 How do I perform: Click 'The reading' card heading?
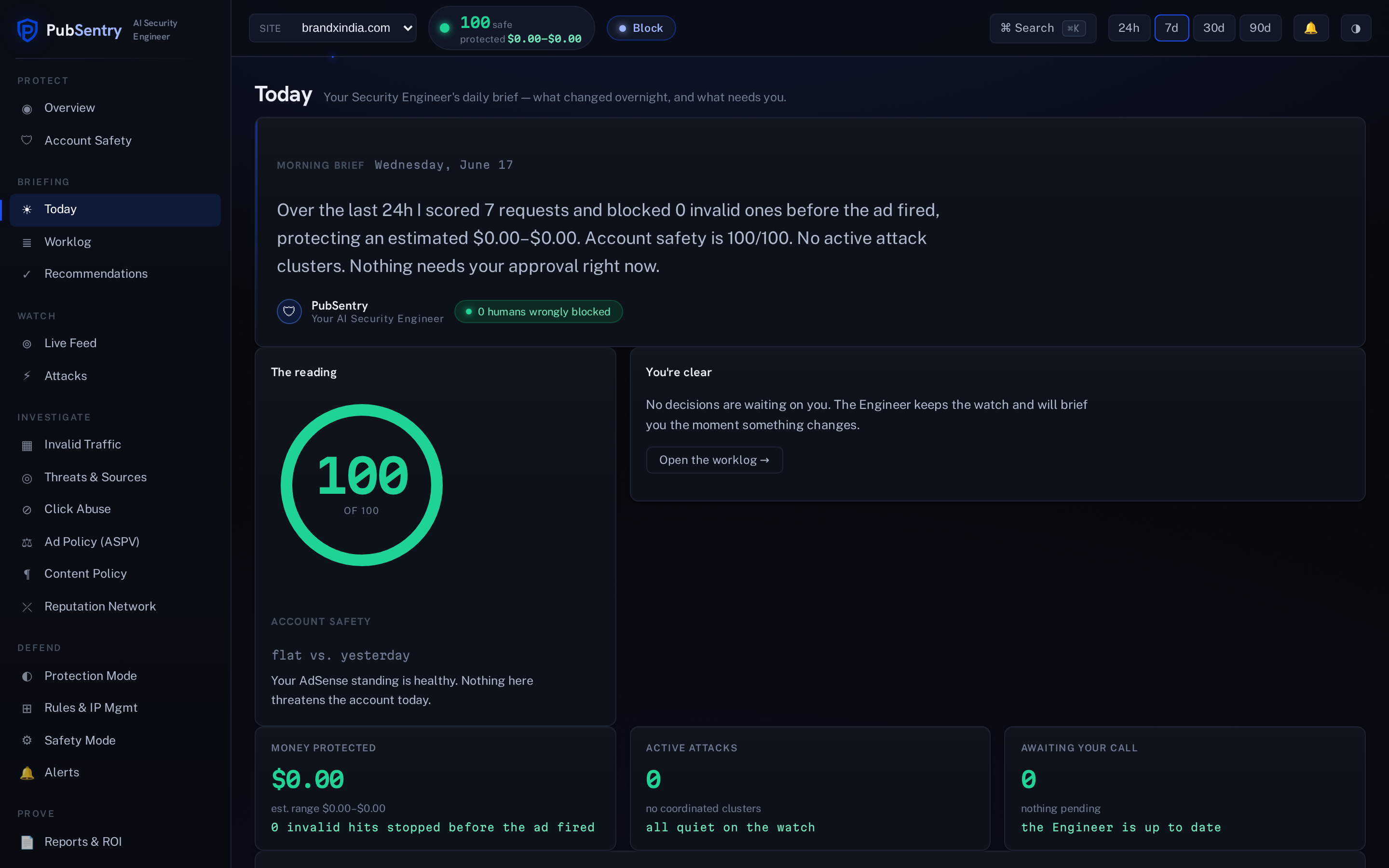click(x=304, y=373)
